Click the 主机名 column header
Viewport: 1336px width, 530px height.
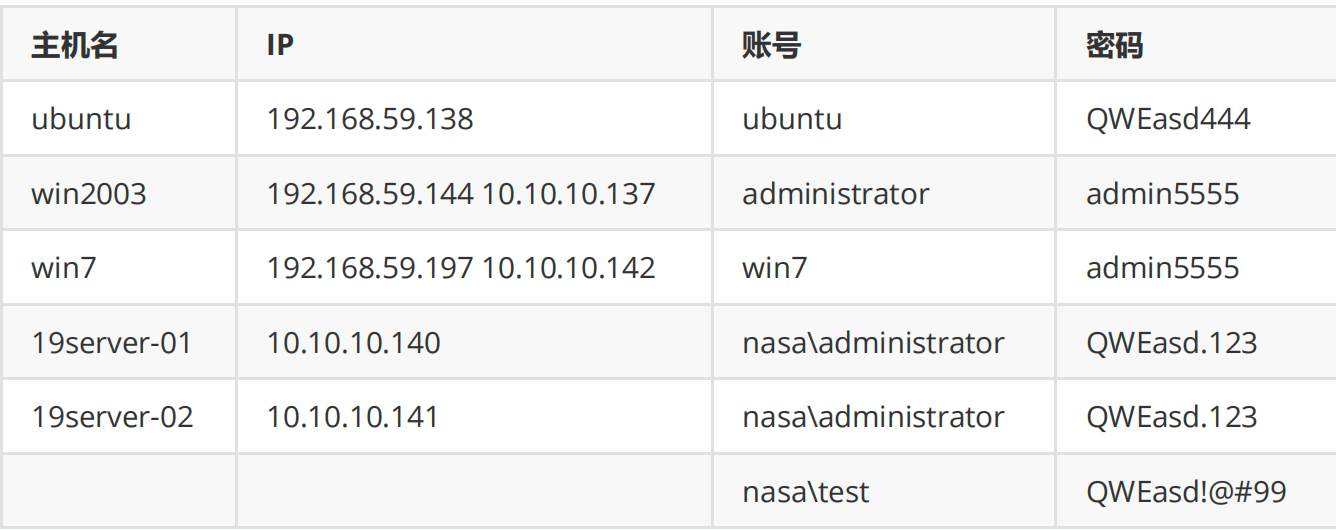[x=75, y=46]
